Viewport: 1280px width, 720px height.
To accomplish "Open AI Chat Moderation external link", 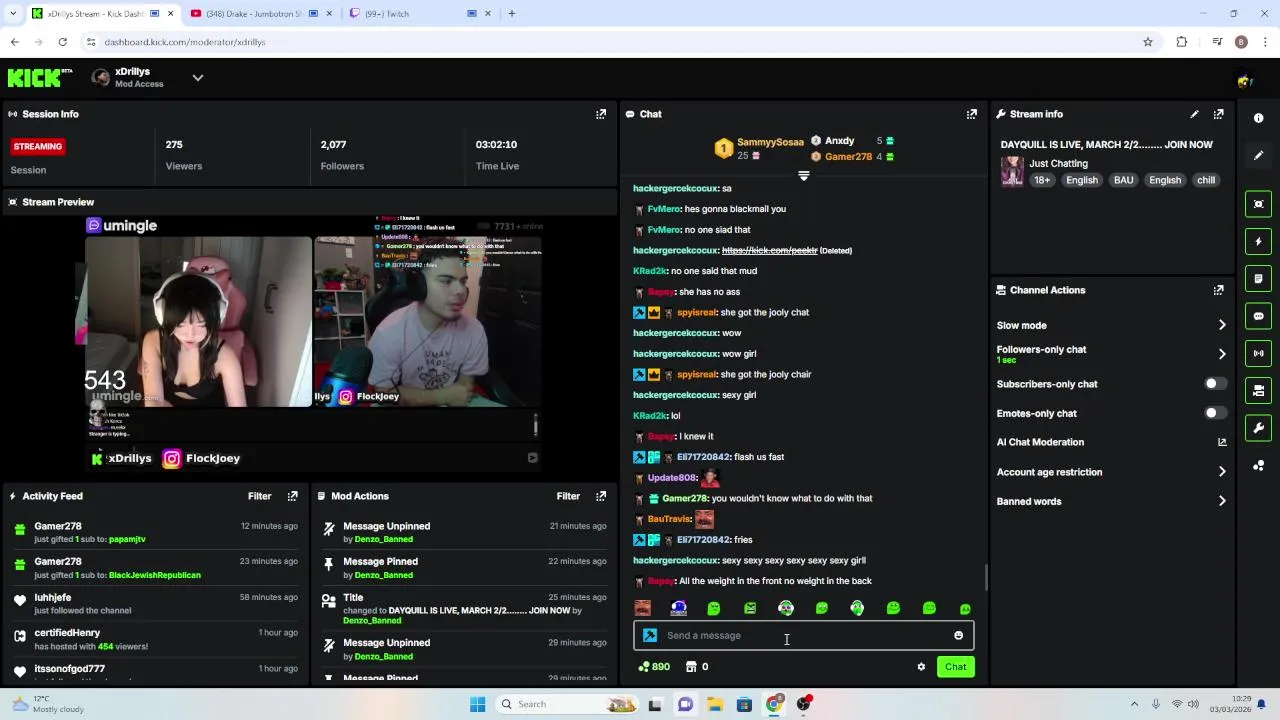I will click(1222, 442).
